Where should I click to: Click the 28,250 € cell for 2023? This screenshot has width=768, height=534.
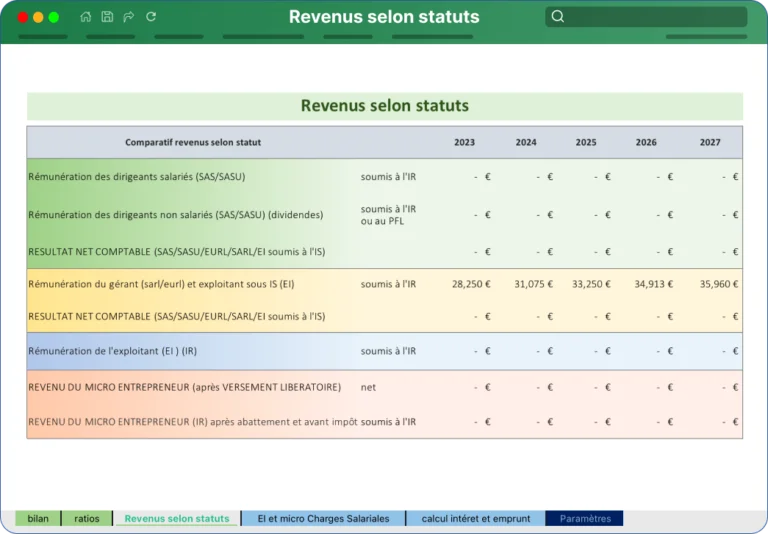pos(471,284)
